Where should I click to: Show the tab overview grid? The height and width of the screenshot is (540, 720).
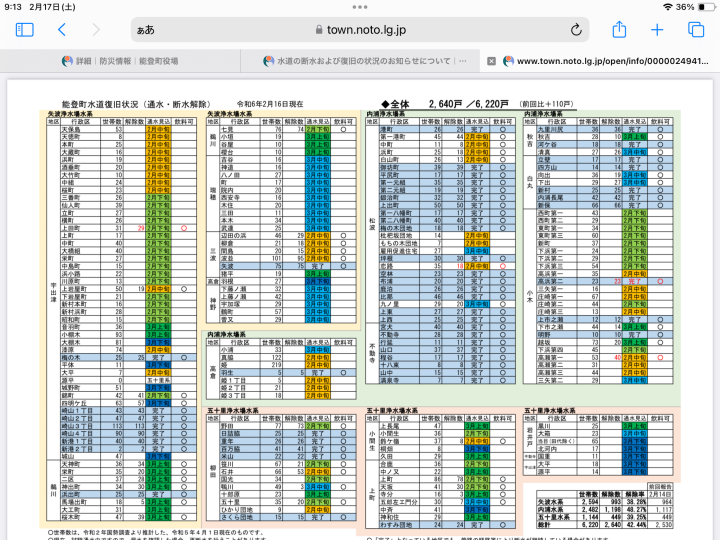coord(695,30)
